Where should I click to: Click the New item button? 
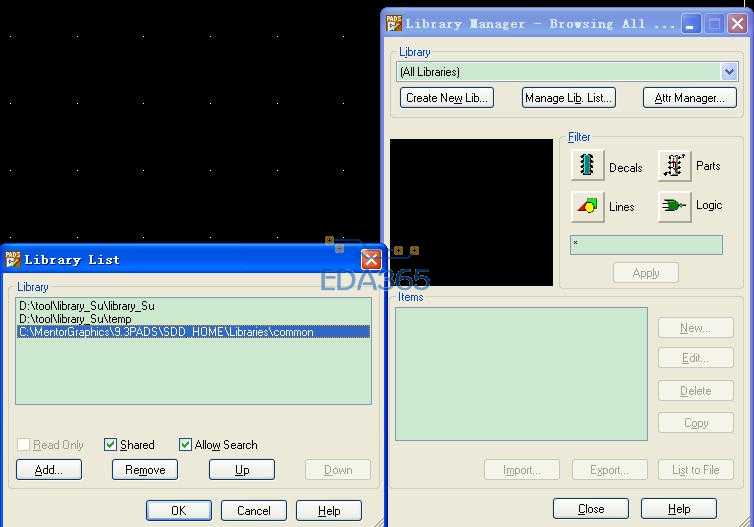(696, 327)
